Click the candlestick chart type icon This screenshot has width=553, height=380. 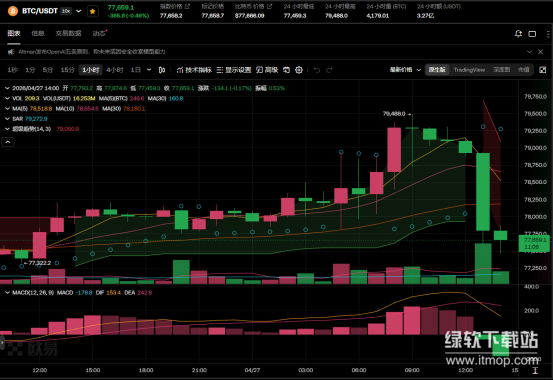click(162, 70)
